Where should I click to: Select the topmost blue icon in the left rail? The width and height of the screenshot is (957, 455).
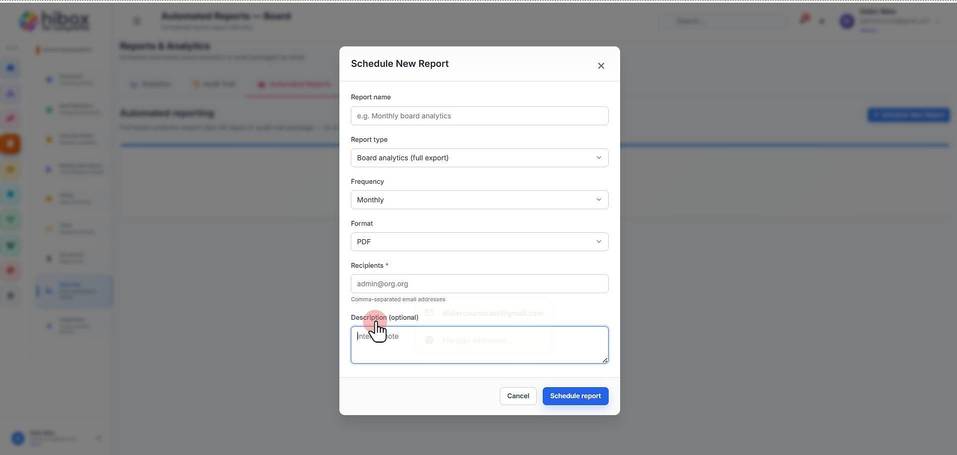click(x=10, y=68)
